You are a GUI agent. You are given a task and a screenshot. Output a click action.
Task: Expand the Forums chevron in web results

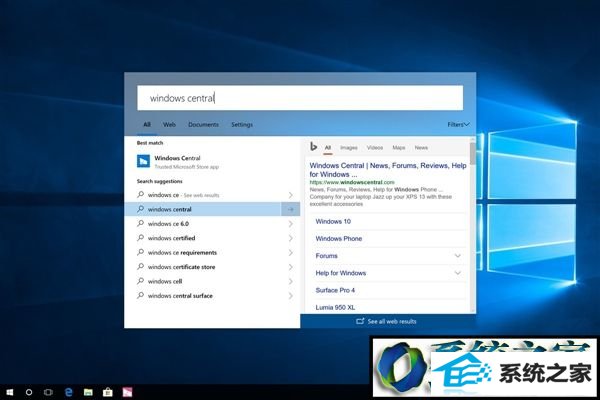pyautogui.click(x=458, y=256)
